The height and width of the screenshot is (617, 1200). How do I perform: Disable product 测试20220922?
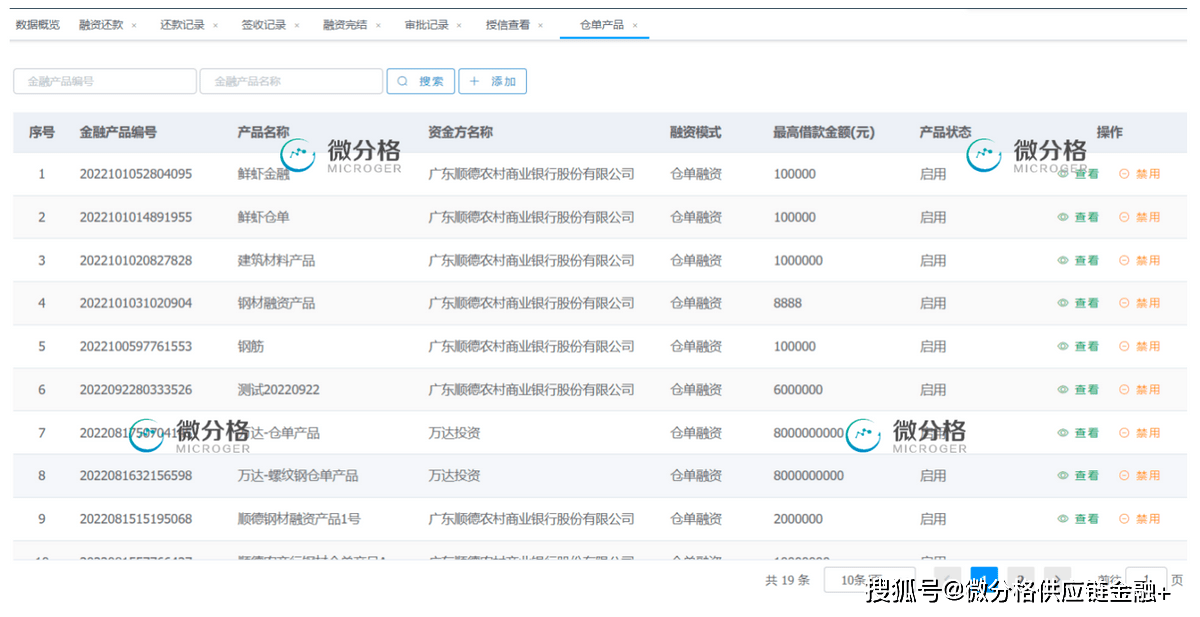tap(1139, 390)
